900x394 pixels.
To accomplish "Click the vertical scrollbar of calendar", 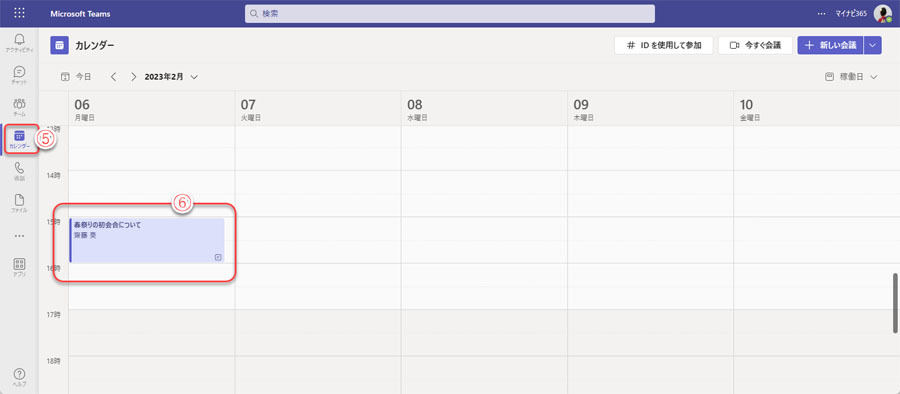I will pos(895,303).
